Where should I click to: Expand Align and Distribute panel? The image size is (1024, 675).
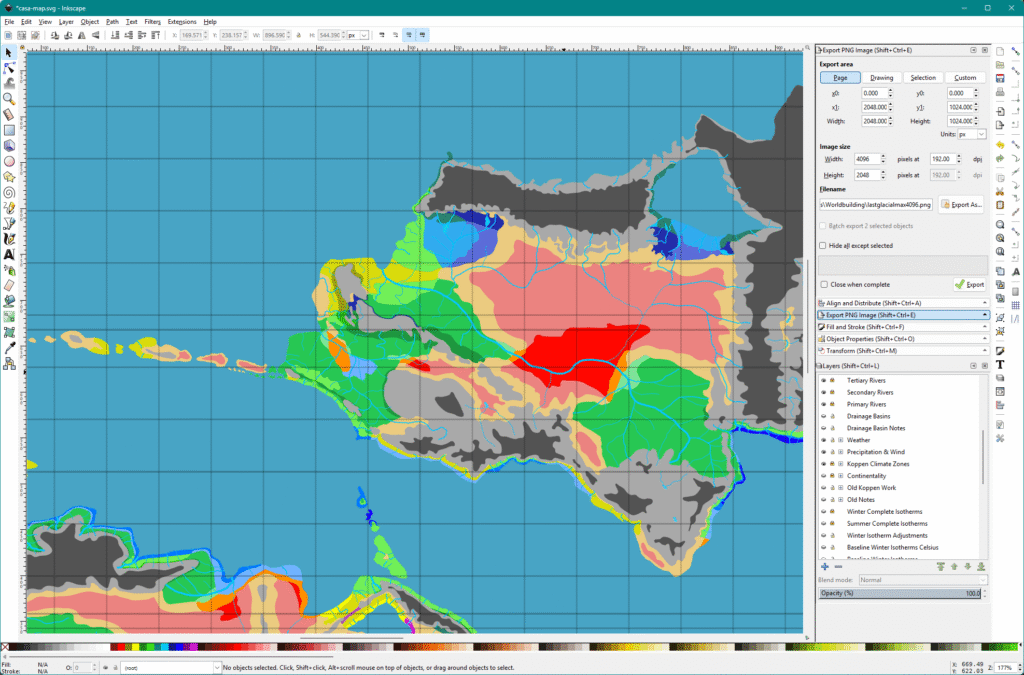click(903, 303)
